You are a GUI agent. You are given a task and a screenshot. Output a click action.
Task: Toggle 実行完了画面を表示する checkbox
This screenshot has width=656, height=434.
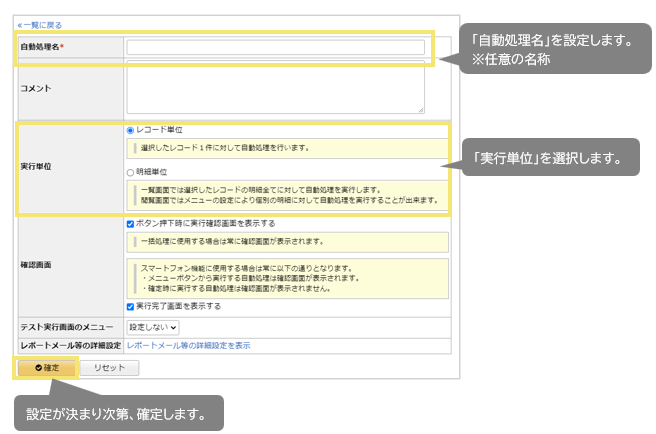click(130, 307)
